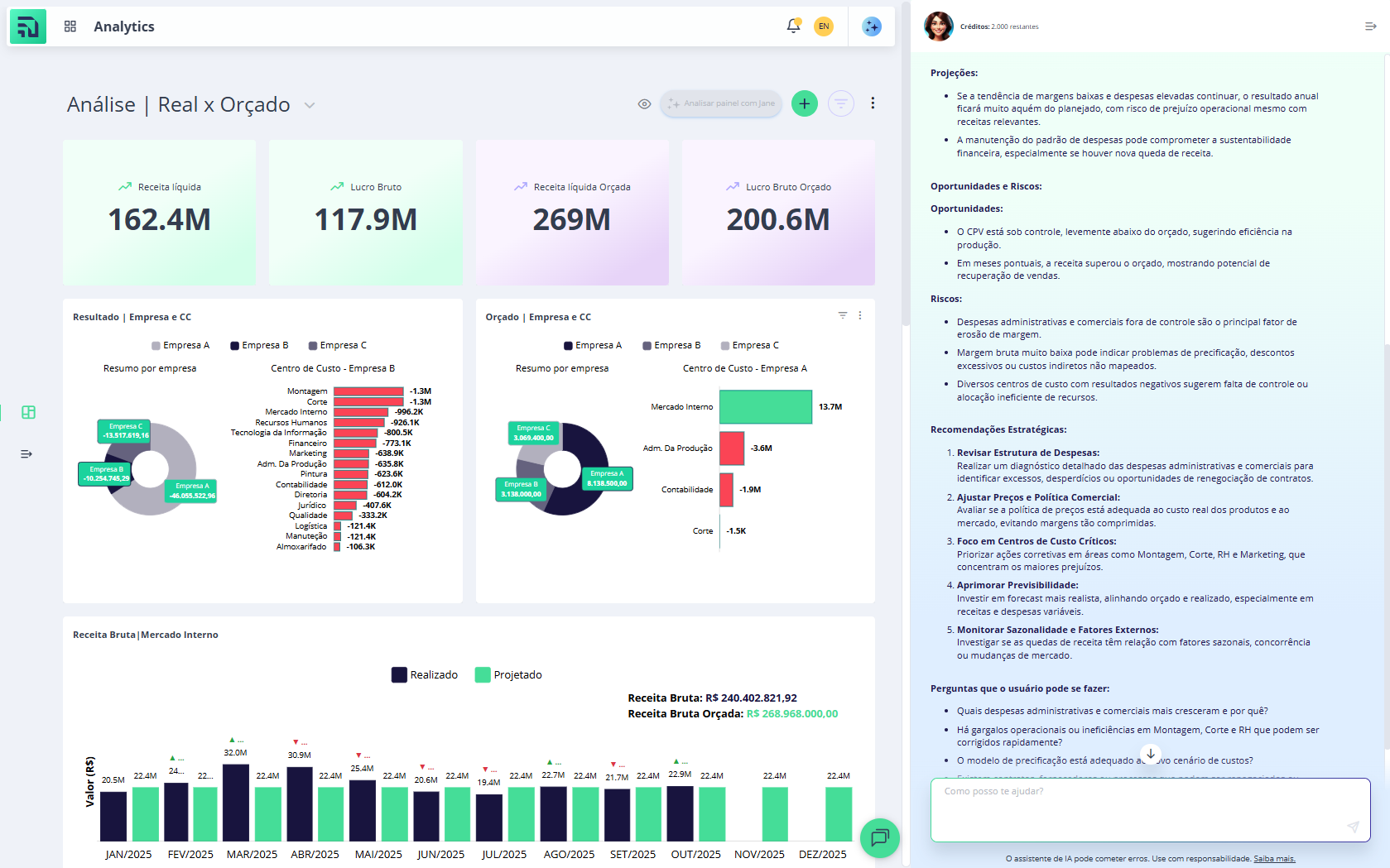This screenshot has width=1390, height=868.
Task: Expand the Análise Real x Orçado dropdown
Action: coord(310,106)
